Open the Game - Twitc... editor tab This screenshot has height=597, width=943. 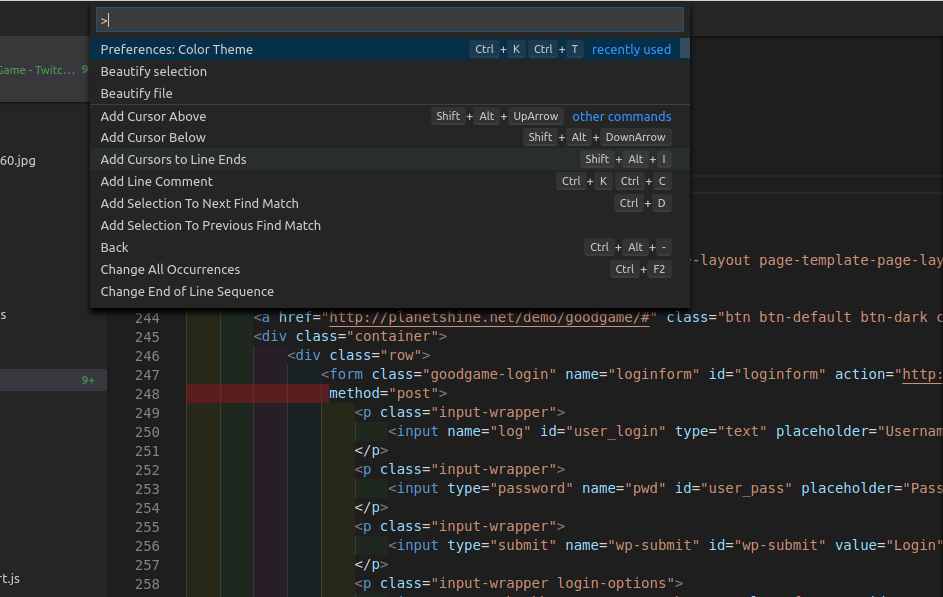click(40, 70)
